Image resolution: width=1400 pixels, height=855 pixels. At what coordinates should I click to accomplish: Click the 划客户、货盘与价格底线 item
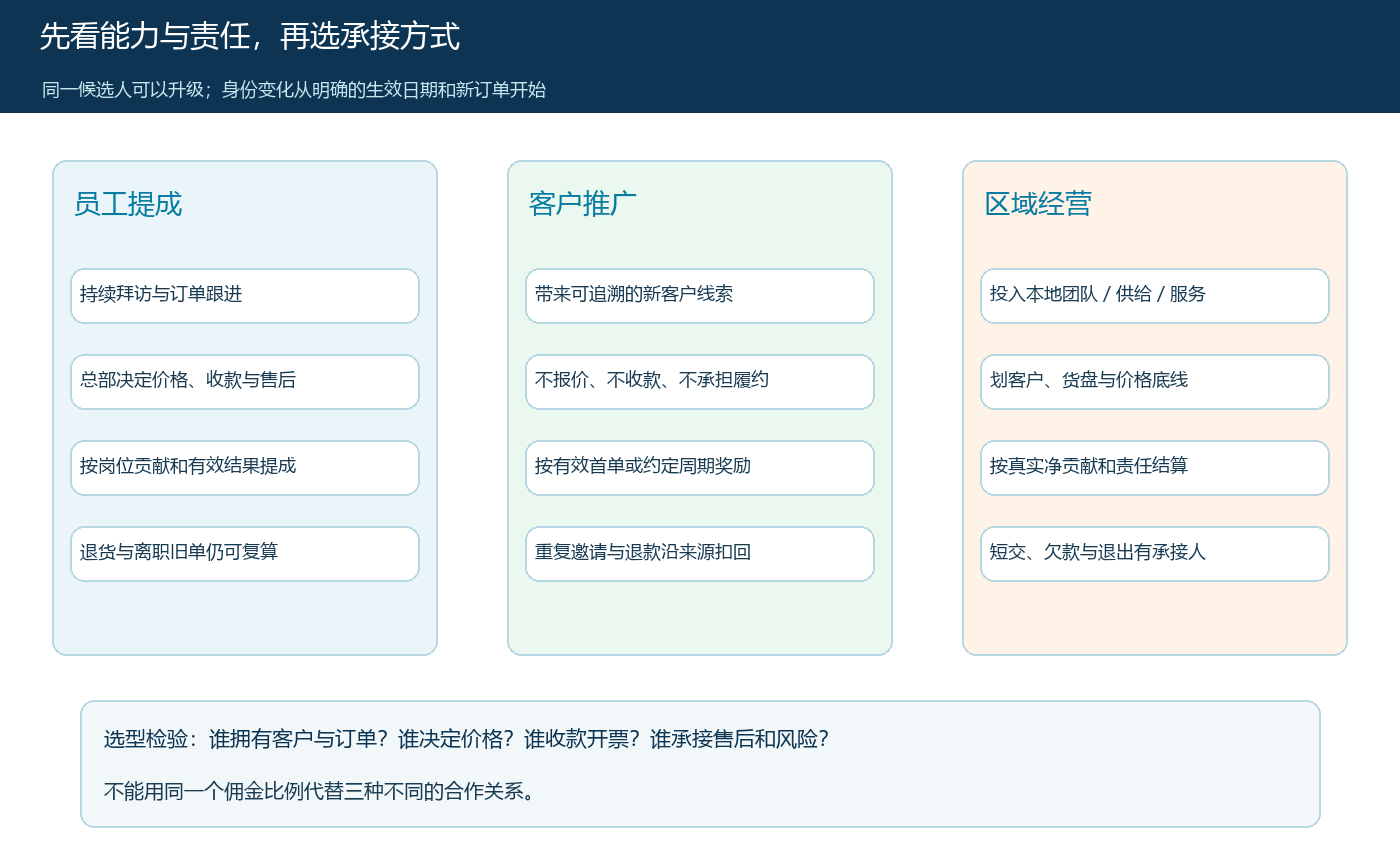pos(1155,382)
